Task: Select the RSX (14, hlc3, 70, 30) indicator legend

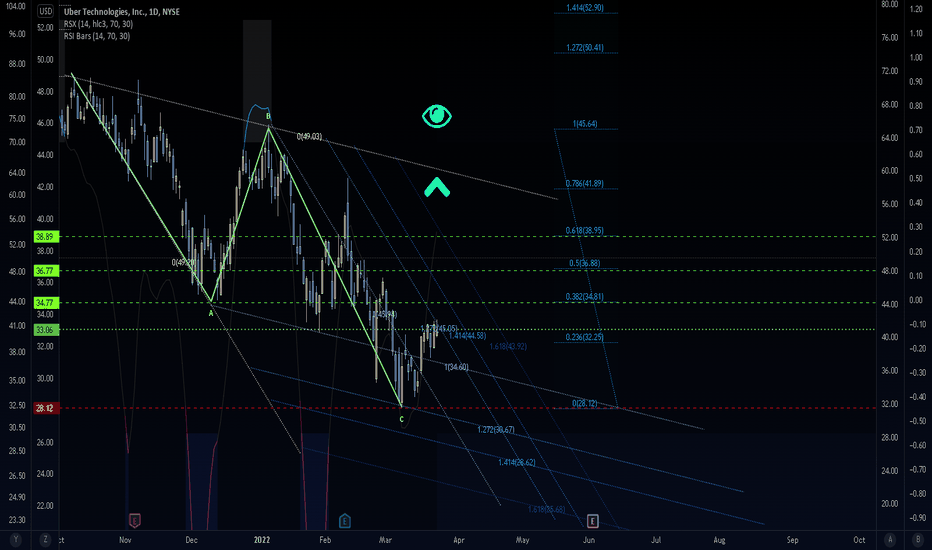Action: tap(98, 24)
